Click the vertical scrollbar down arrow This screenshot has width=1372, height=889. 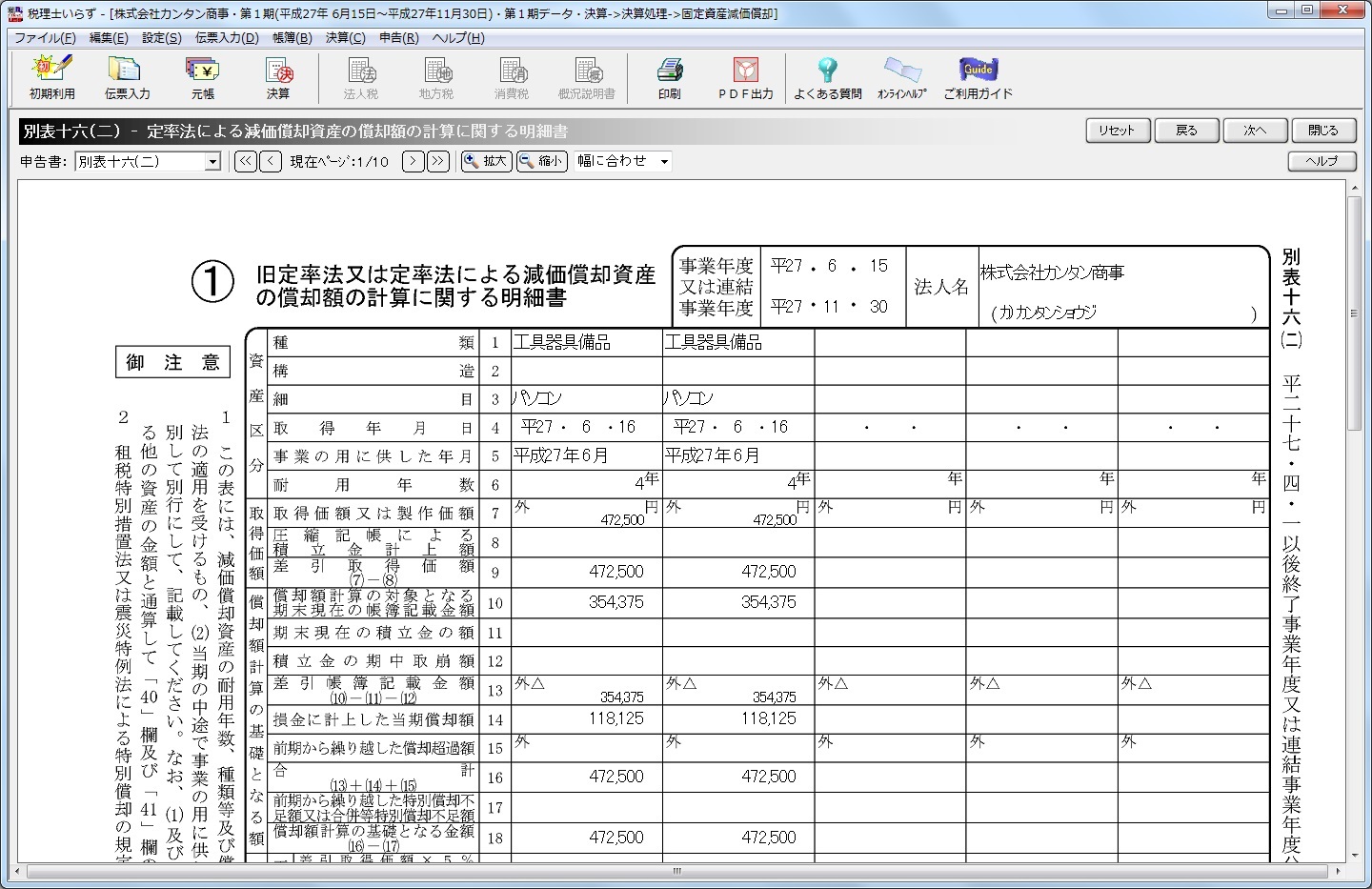[1354, 853]
